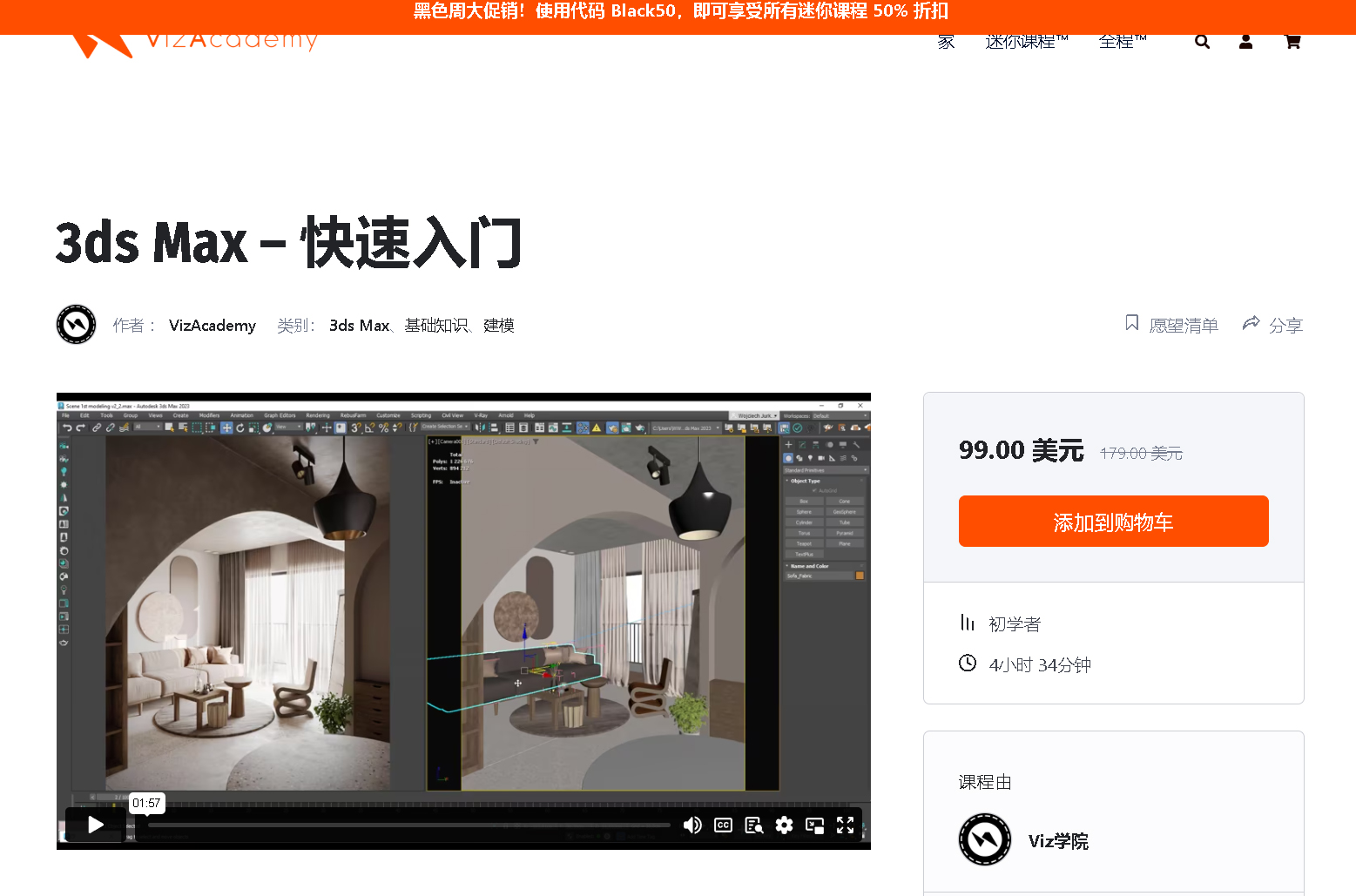1356x896 pixels.
Task: Seek along the video progress bar
Action: click(409, 825)
